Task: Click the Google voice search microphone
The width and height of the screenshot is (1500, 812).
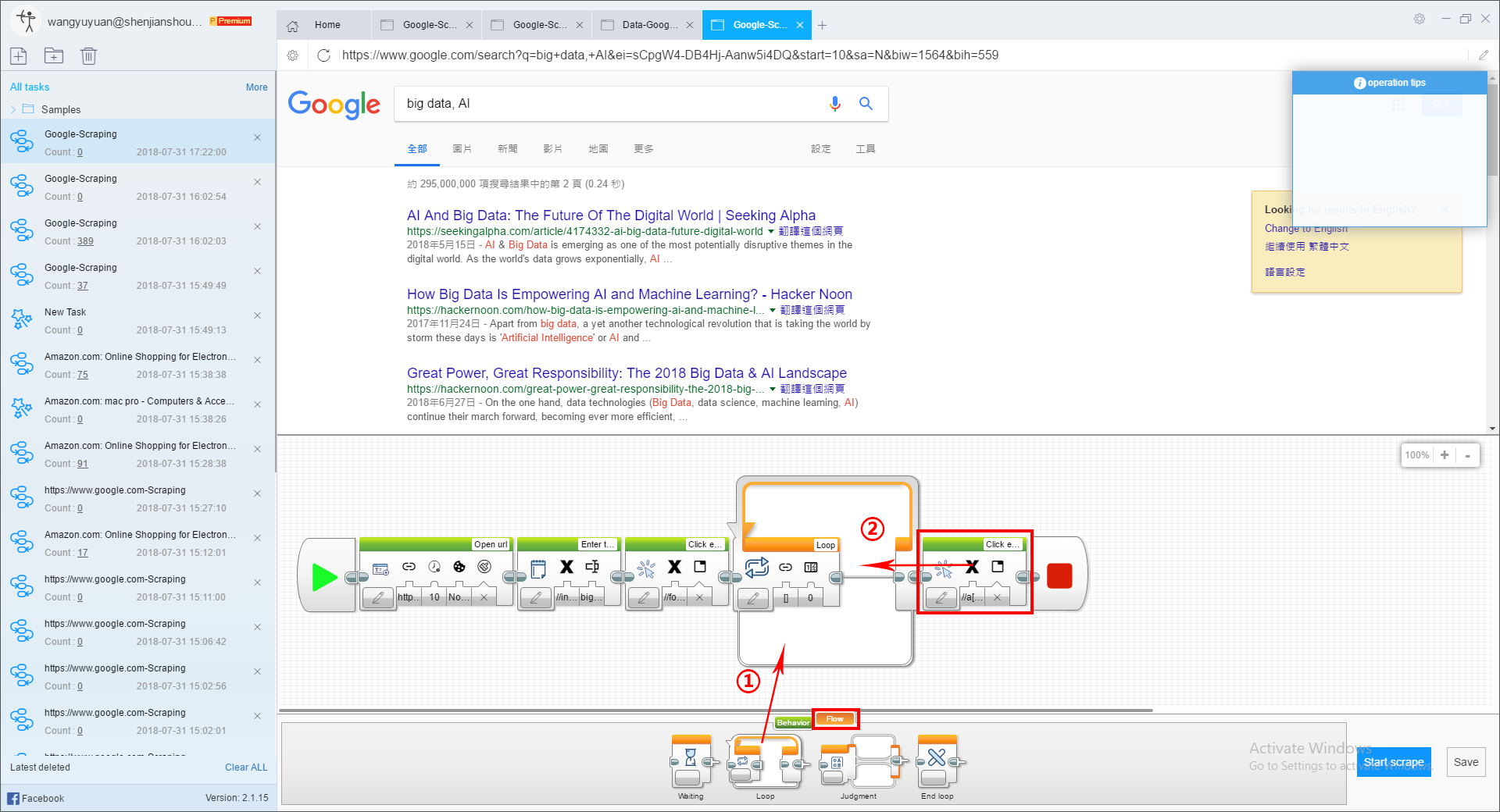Action: tap(835, 104)
